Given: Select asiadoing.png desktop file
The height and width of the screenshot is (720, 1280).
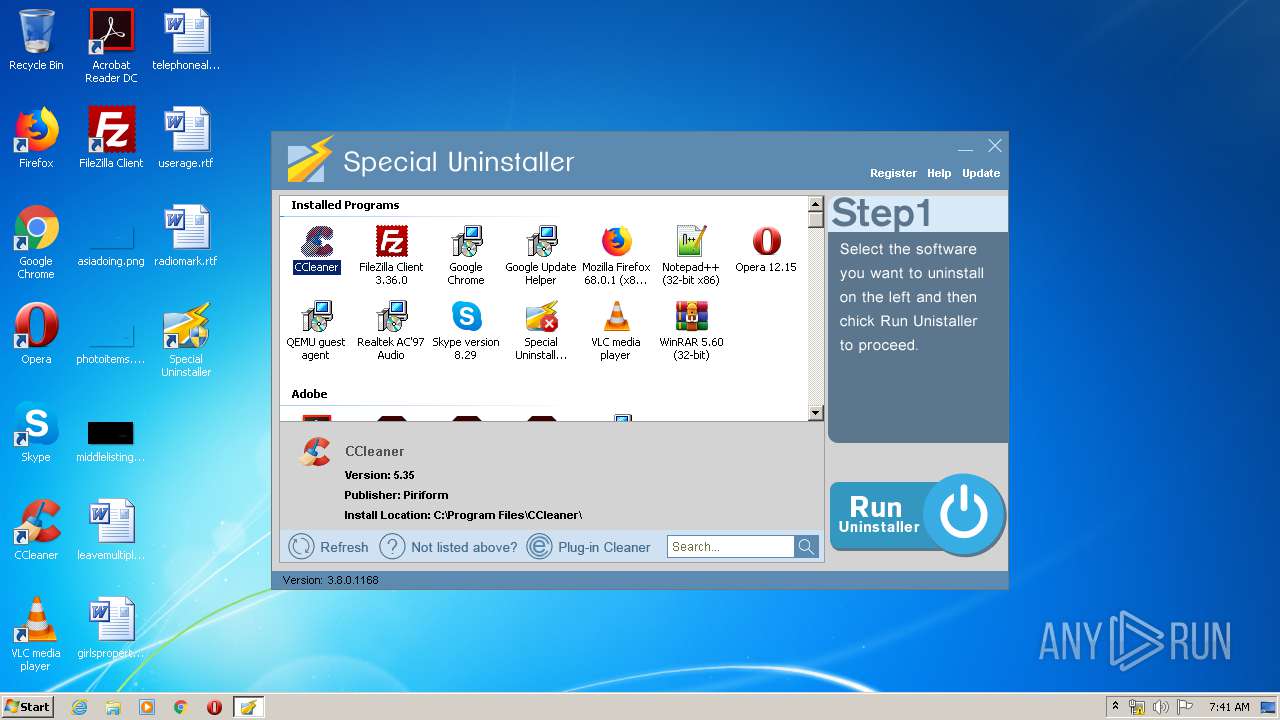Looking at the screenshot, I should pos(111,245).
